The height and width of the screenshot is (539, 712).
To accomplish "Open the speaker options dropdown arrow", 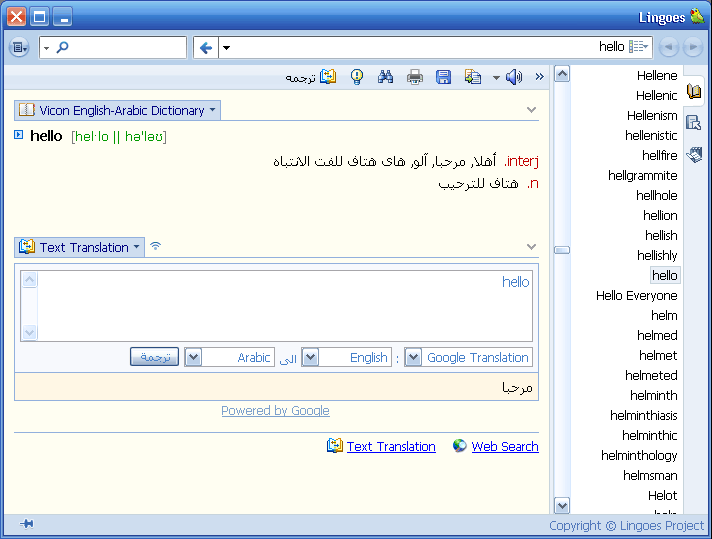I will pyautogui.click(x=496, y=78).
